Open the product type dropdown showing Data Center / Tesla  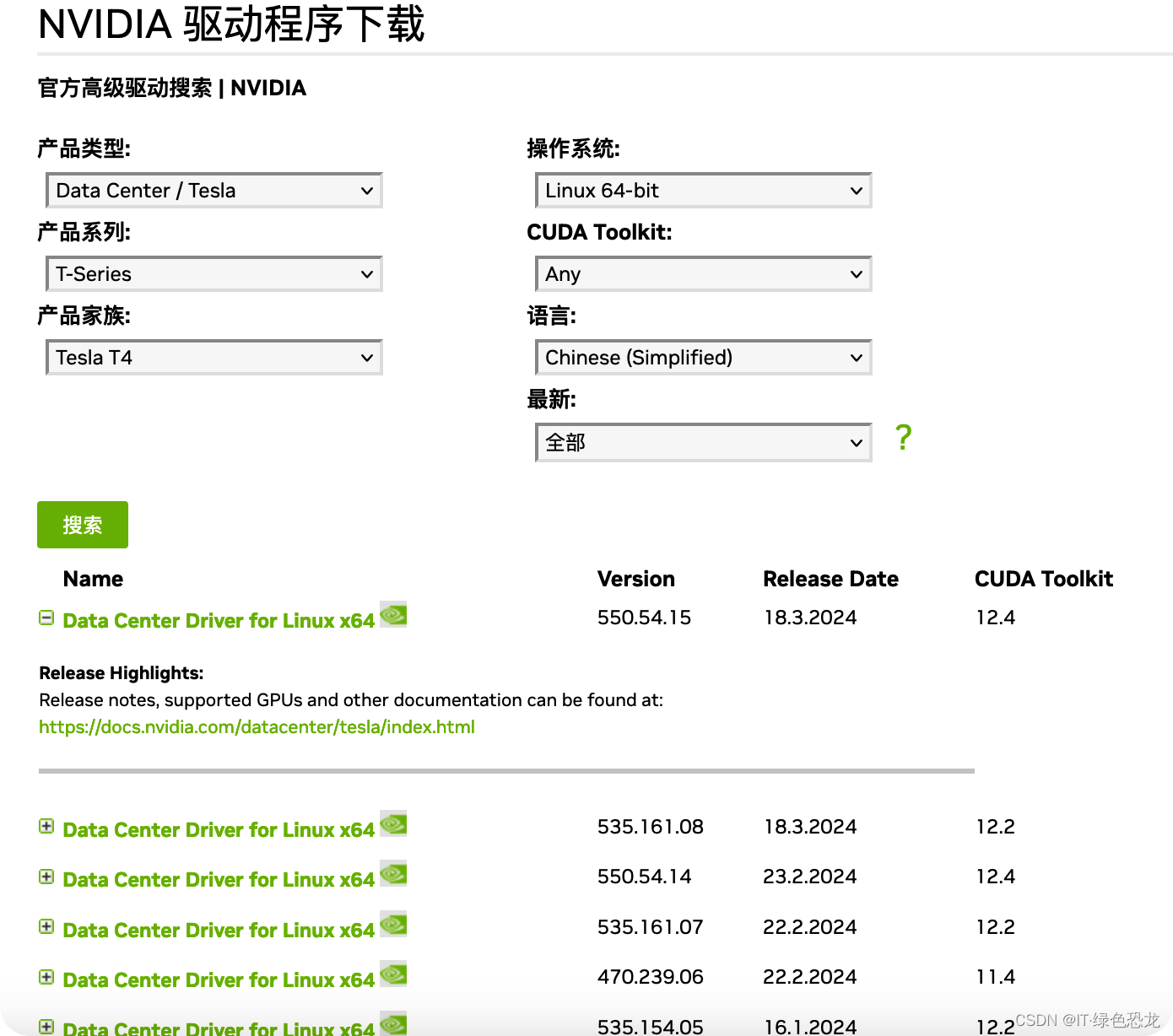(214, 191)
